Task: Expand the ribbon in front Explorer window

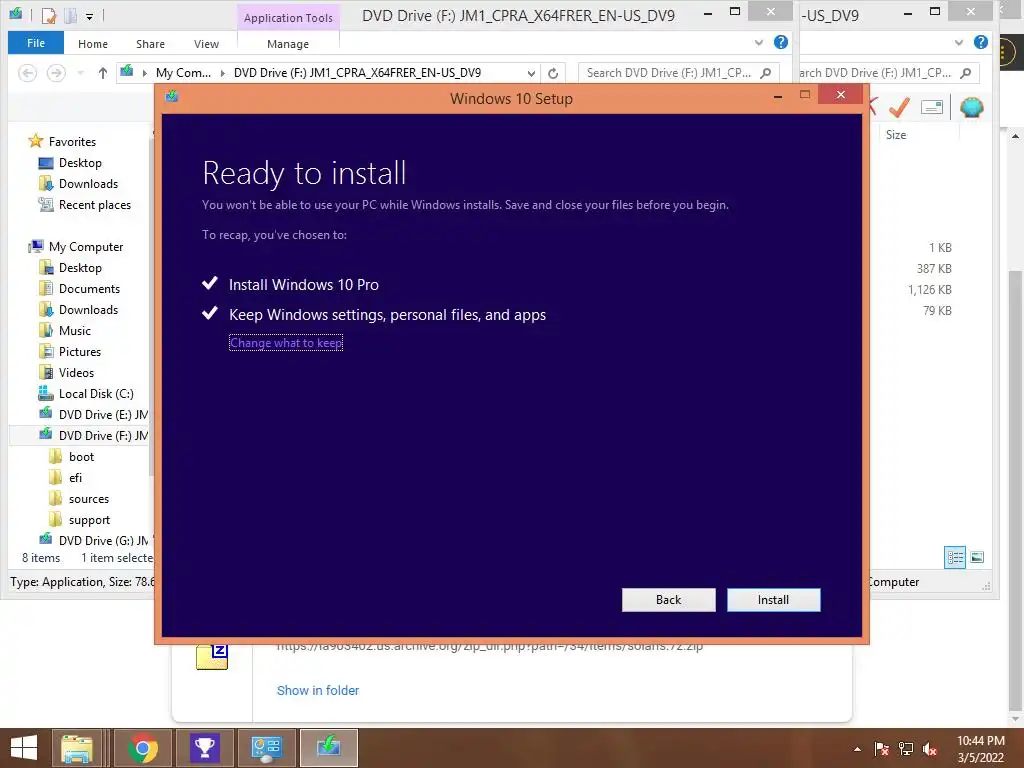Action: click(758, 42)
